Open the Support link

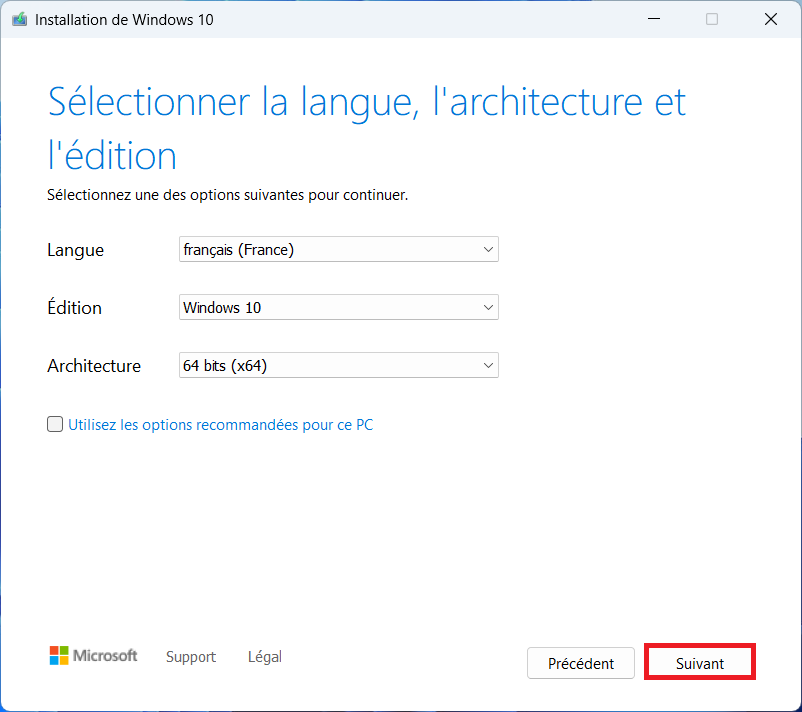click(x=191, y=657)
